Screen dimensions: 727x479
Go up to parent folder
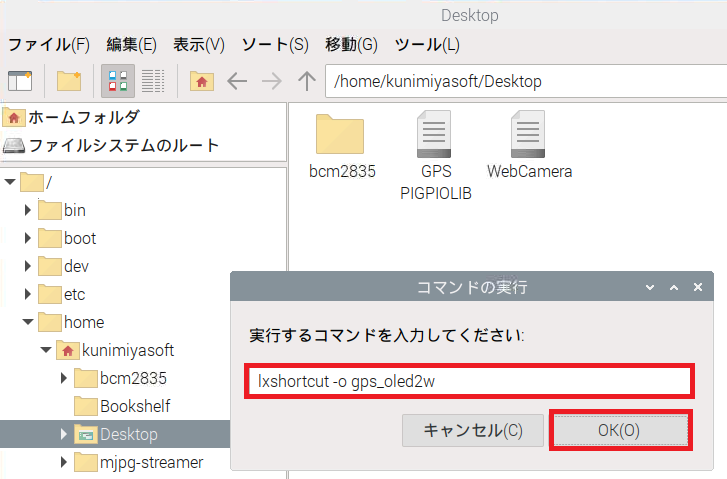coord(307,82)
